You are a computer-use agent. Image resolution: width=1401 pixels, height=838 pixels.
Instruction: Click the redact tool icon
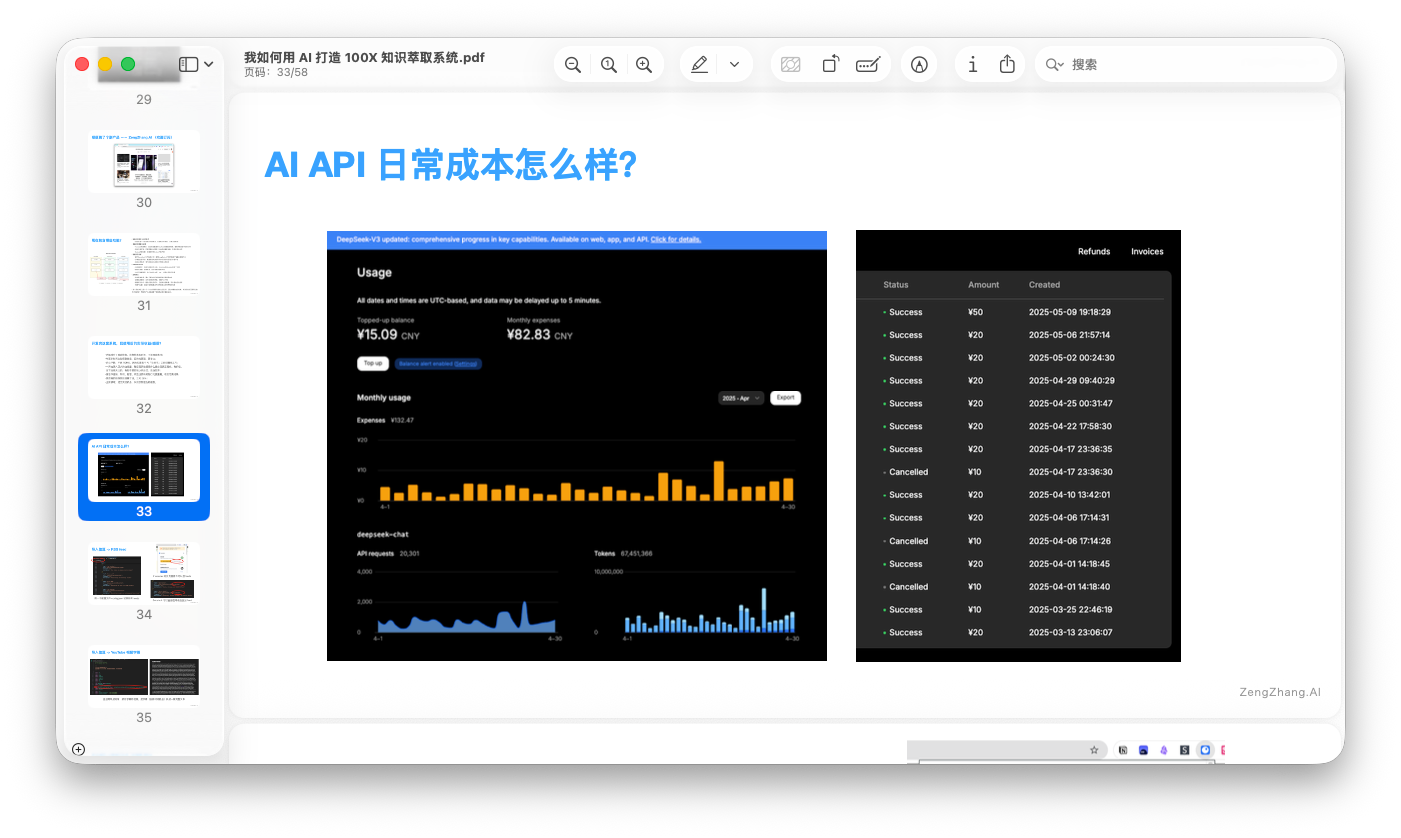(790, 64)
